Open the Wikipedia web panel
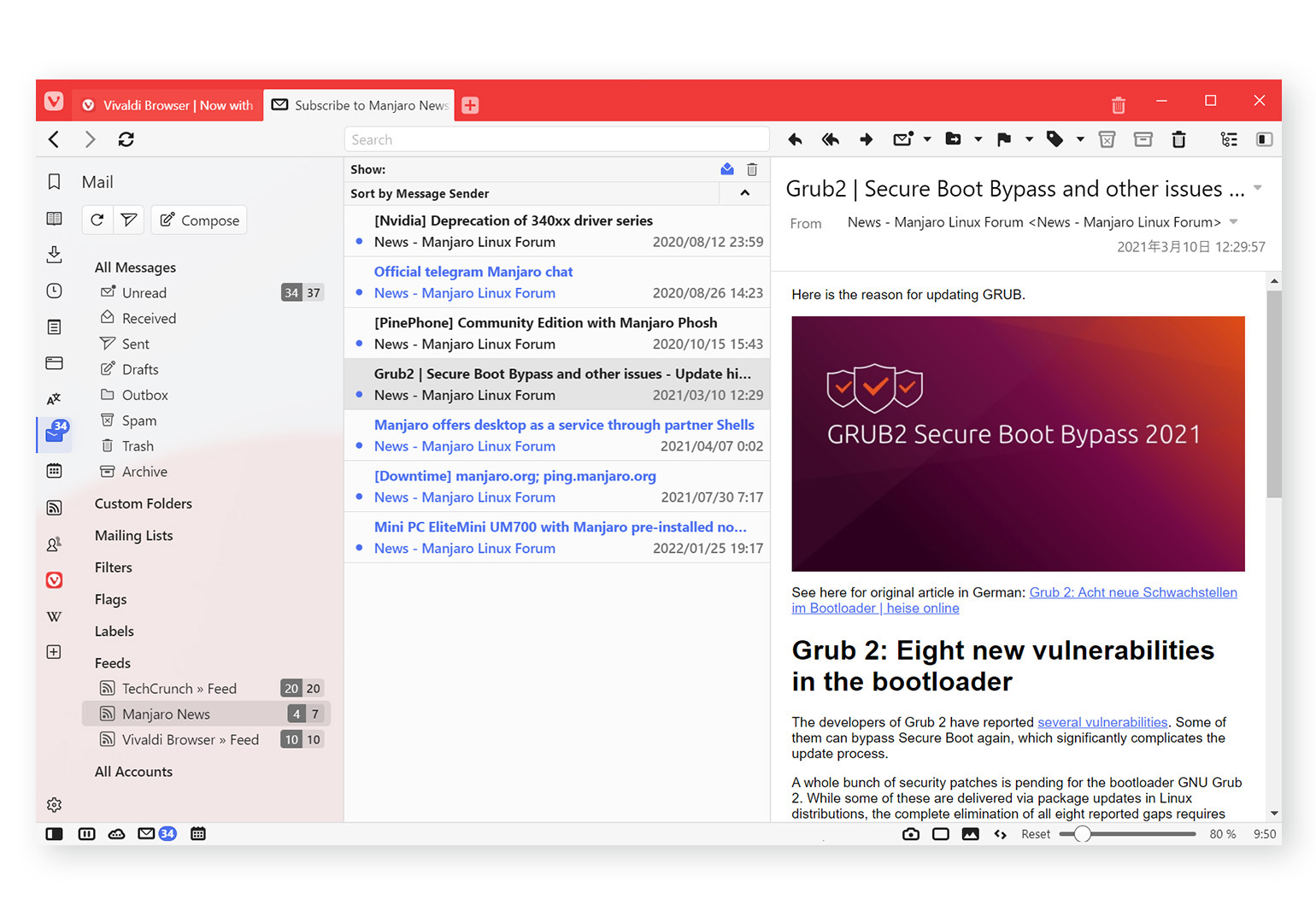Viewport: 1316px width, 923px height. 54,616
